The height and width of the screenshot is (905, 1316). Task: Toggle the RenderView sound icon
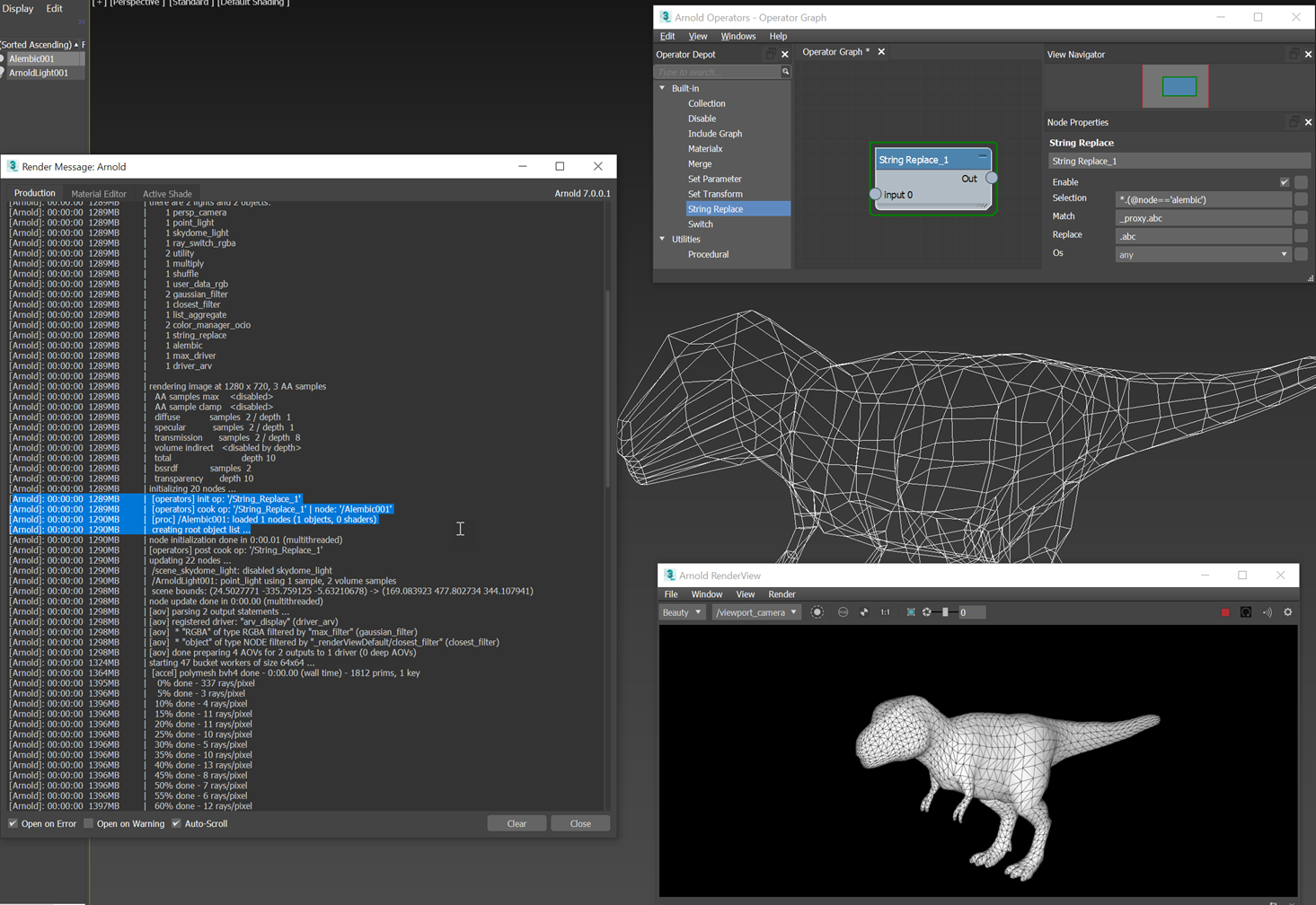pos(1267,612)
